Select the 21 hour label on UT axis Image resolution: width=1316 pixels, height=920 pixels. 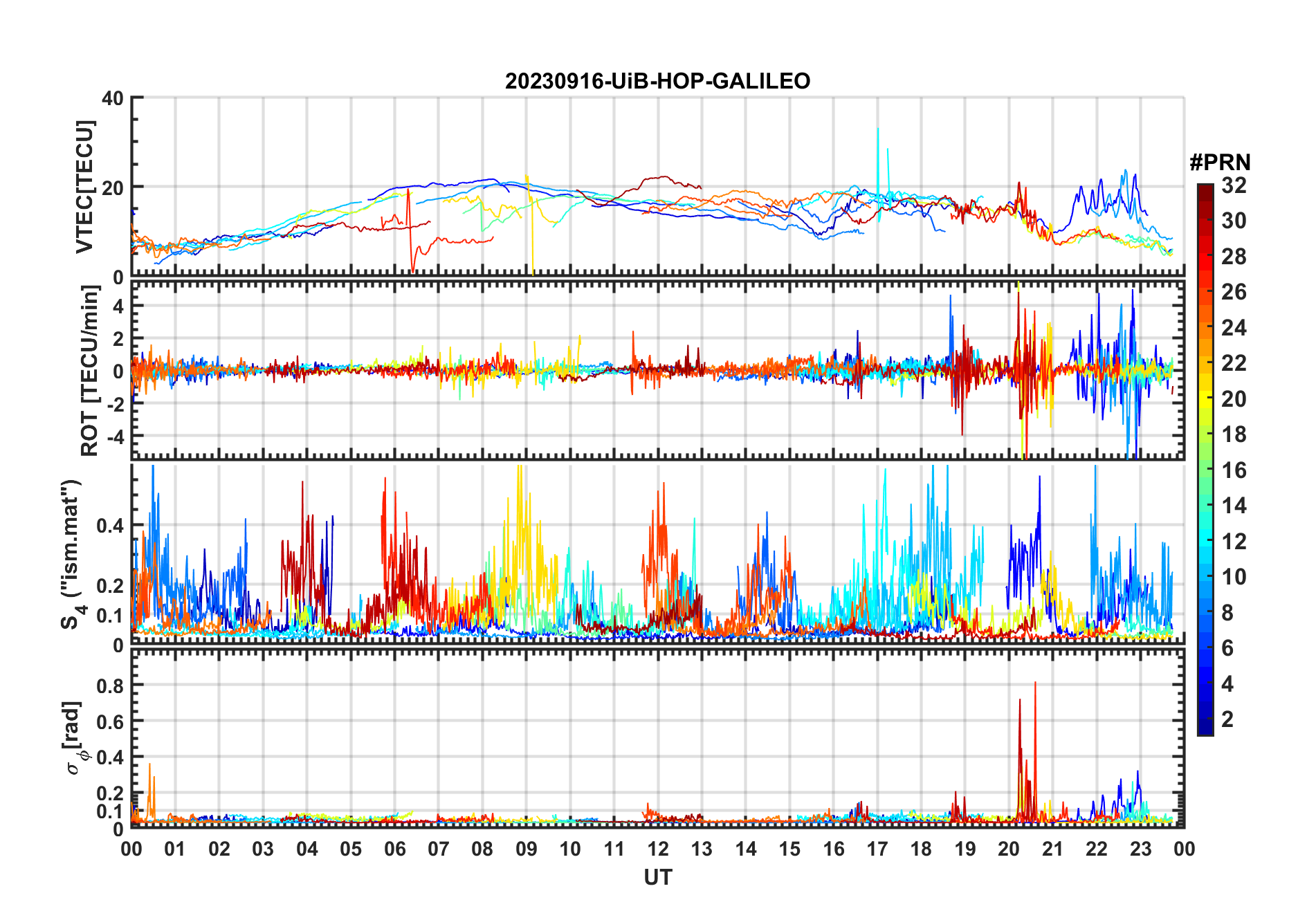coord(1052,849)
